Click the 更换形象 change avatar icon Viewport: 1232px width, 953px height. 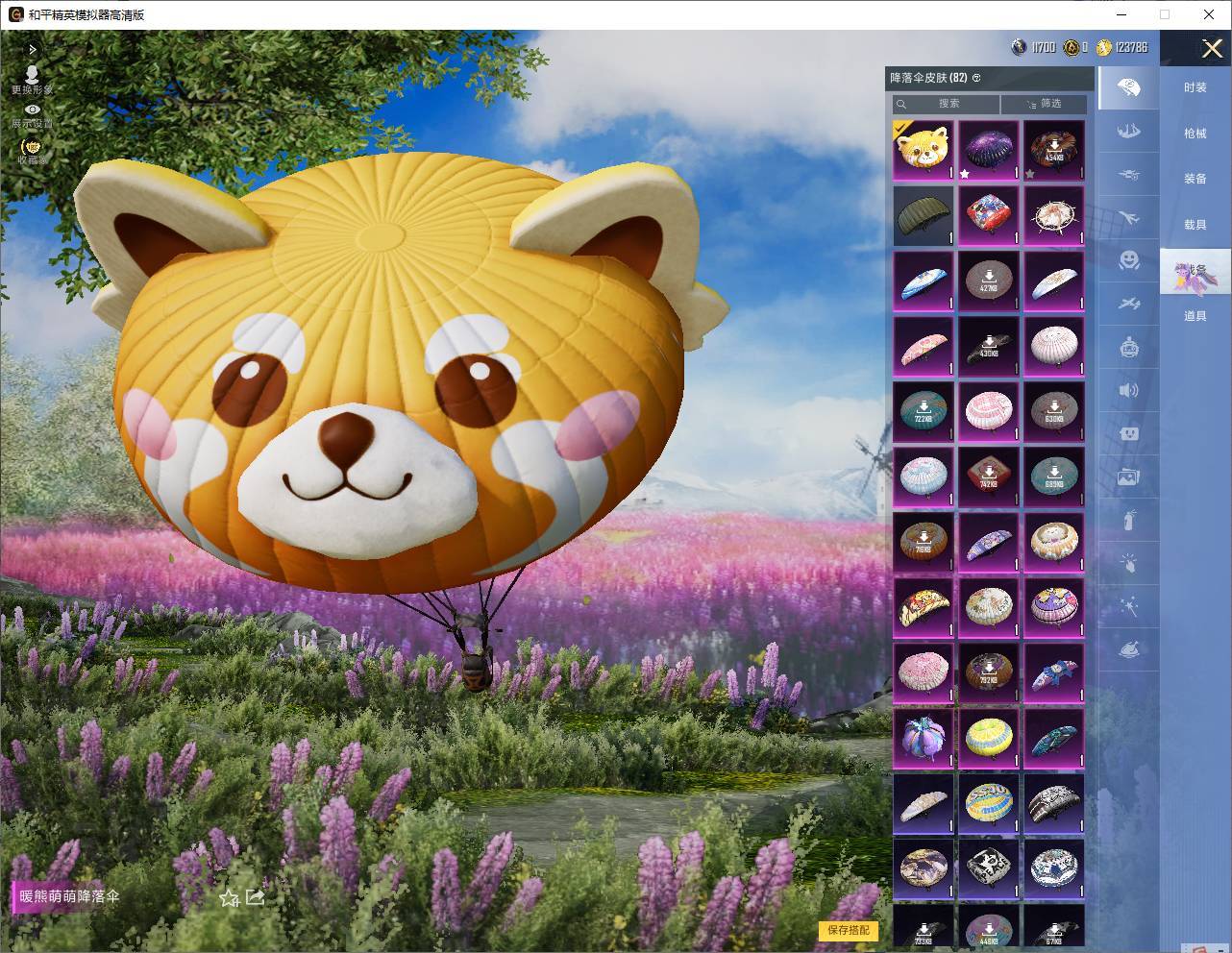pos(33,80)
